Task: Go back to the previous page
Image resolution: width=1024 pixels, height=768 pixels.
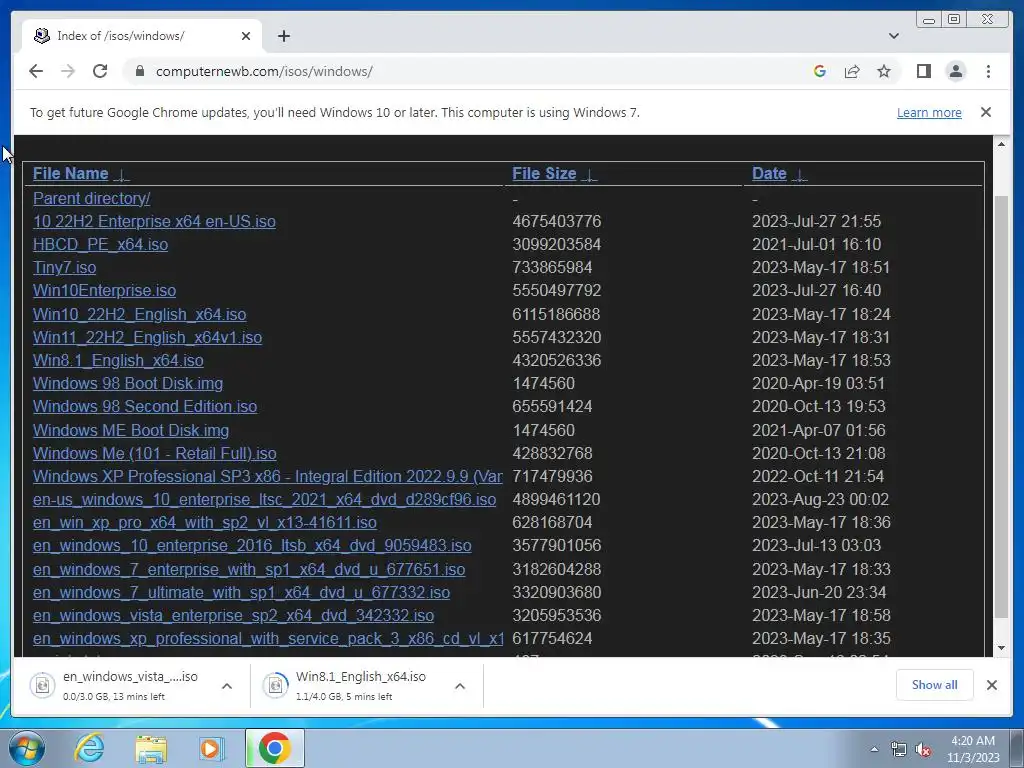Action: click(x=36, y=71)
